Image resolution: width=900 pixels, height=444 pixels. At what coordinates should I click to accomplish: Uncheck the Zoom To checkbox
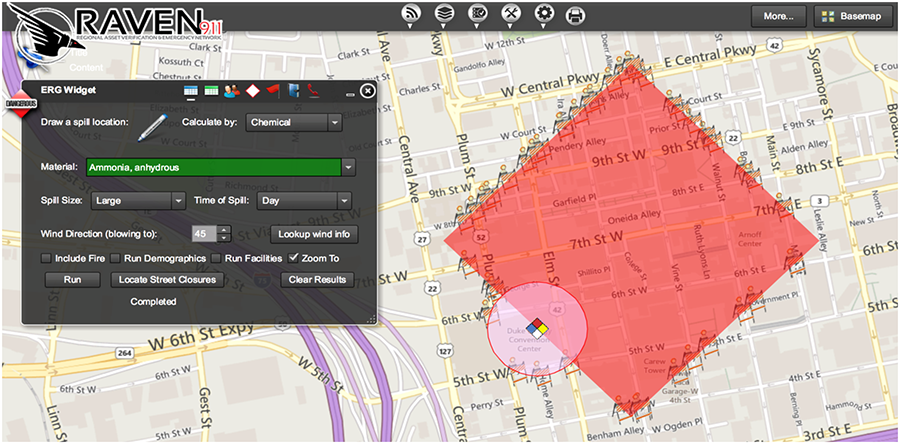[293, 258]
